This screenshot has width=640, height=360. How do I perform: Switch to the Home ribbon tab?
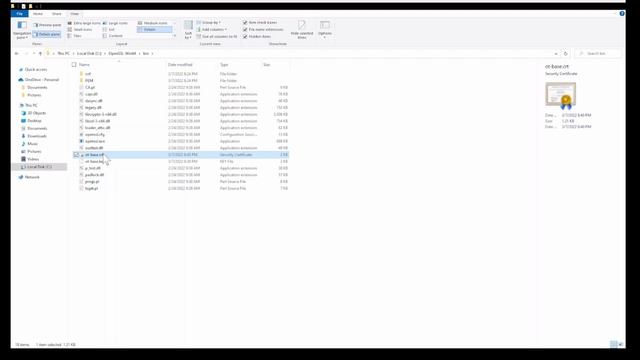click(x=38, y=14)
